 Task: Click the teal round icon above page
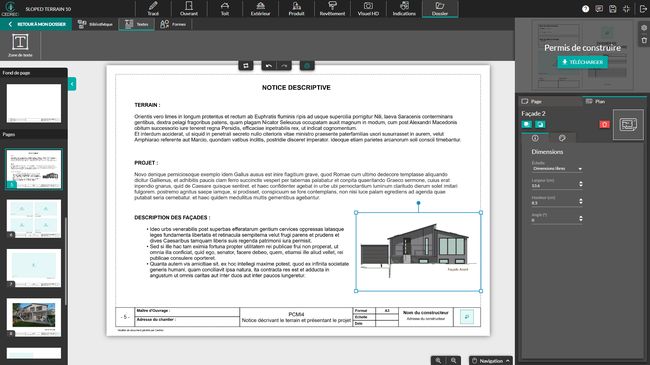[307, 66]
